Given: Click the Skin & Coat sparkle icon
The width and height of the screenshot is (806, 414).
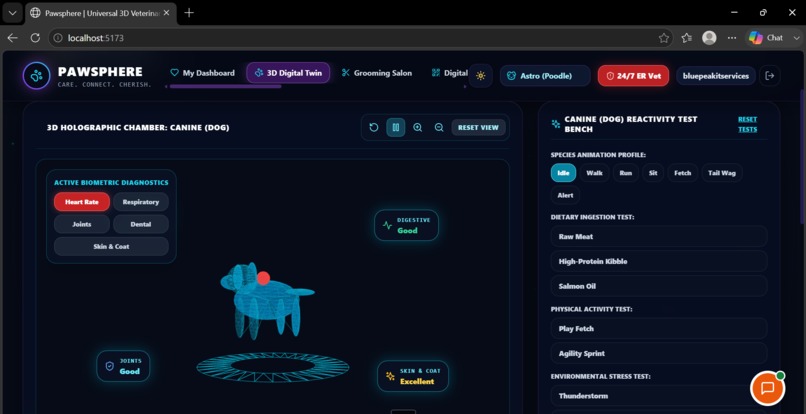Looking at the screenshot, I should (x=390, y=376).
